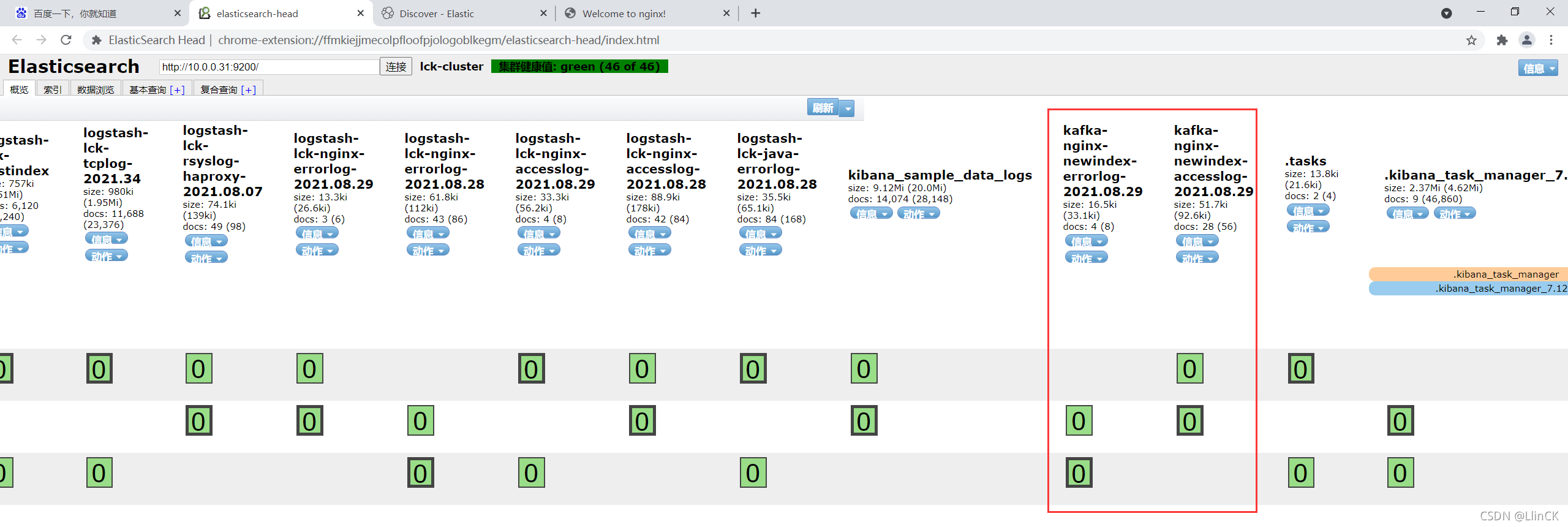Open 信息 dropdown for logstash-lck-tcplog-2021.34
This screenshot has height=527, width=1568.
click(107, 238)
